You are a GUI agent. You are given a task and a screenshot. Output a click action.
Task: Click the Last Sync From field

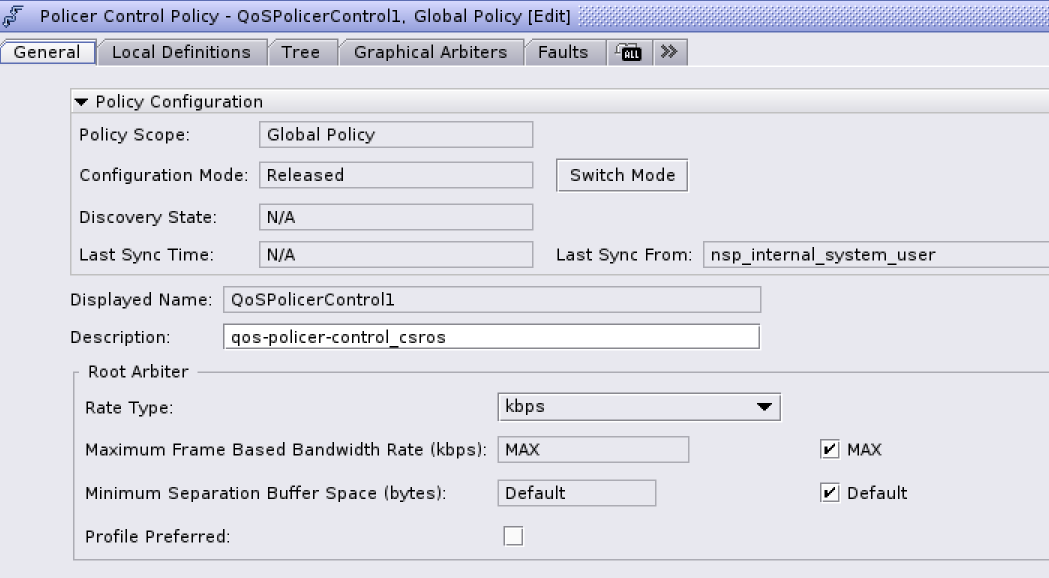pos(875,255)
